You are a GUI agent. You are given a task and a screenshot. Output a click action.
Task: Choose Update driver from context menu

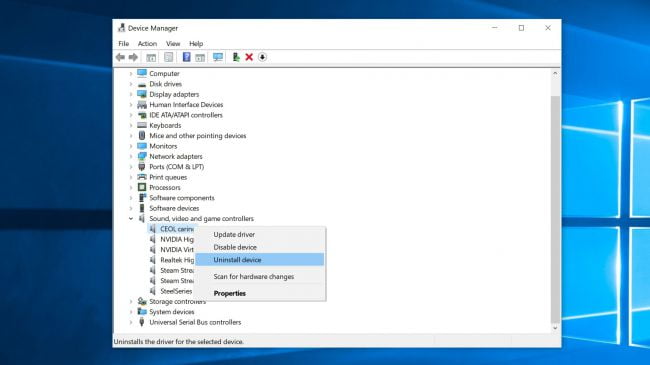[x=260, y=234]
